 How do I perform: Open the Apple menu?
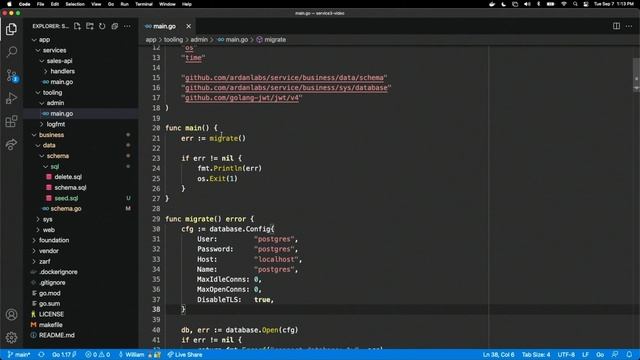(x=9, y=4)
